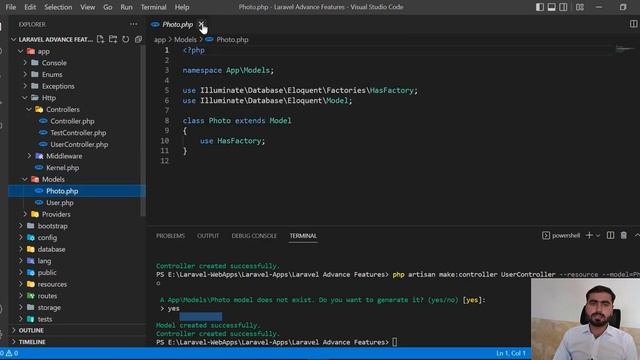Toggle bottom panel layout icon
640x360 pixels.
point(551,7)
